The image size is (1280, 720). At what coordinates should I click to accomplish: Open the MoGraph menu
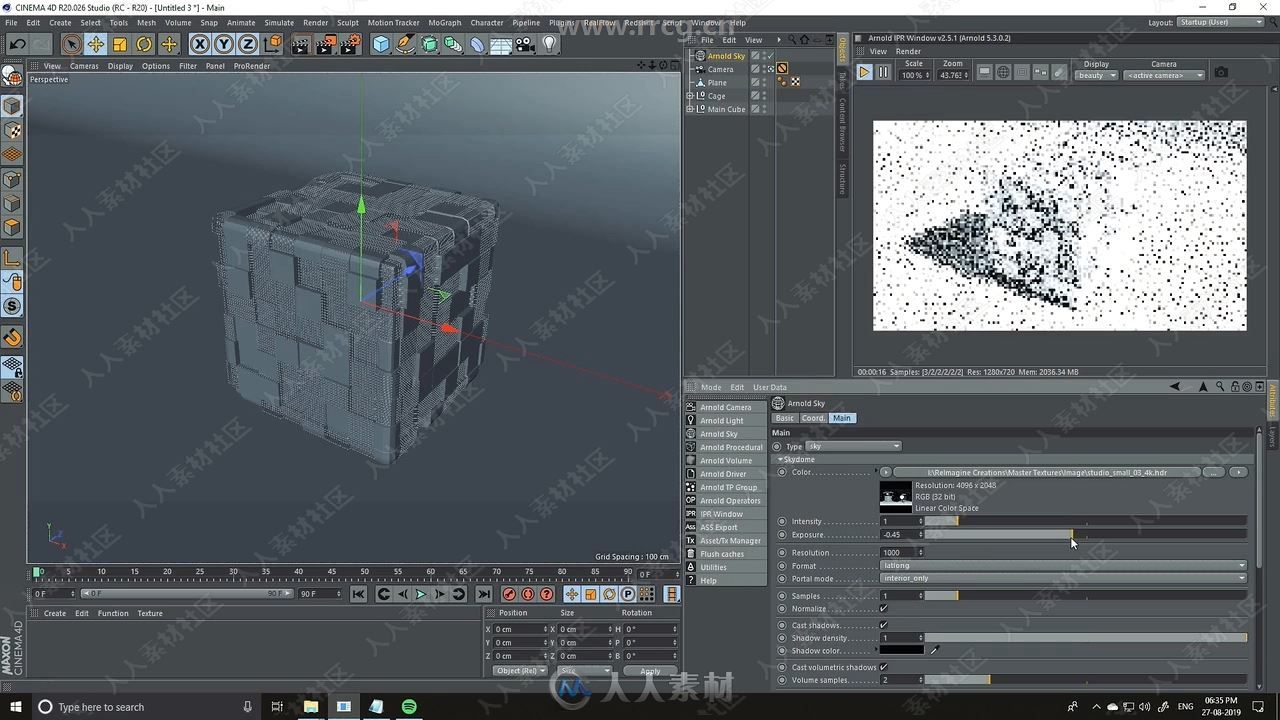pyautogui.click(x=445, y=22)
